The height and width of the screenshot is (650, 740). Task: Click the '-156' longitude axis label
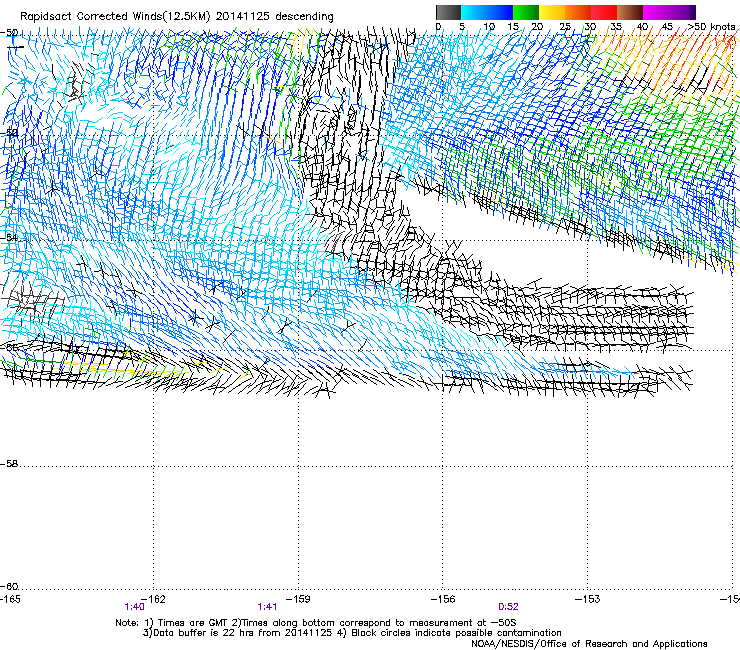pos(443,599)
